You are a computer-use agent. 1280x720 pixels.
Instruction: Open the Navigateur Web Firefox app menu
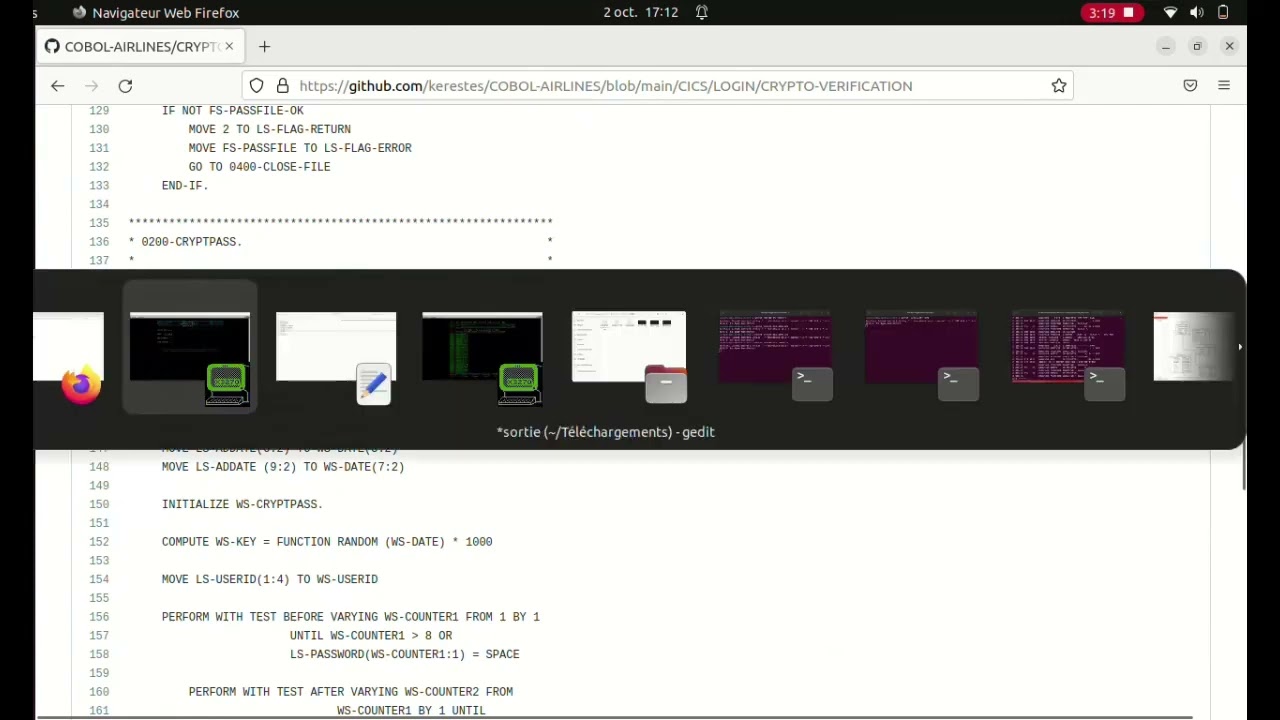pyautogui.click(x=156, y=13)
